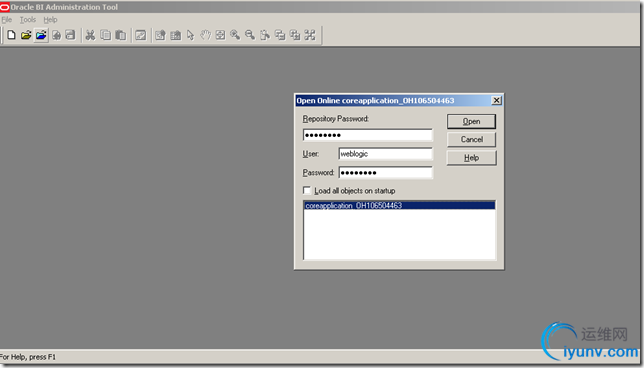
Task: Click the Zoom In magnifier icon
Action: pyautogui.click(x=235, y=35)
